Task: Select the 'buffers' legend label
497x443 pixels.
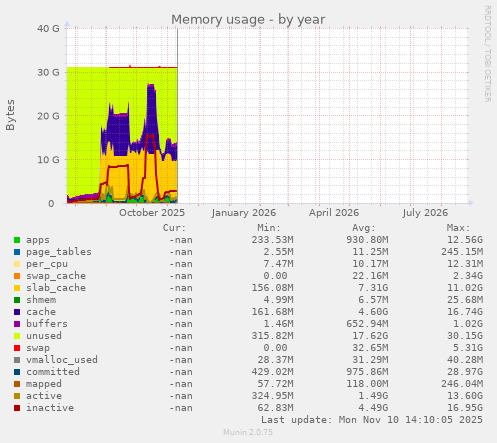Action: (x=47, y=324)
